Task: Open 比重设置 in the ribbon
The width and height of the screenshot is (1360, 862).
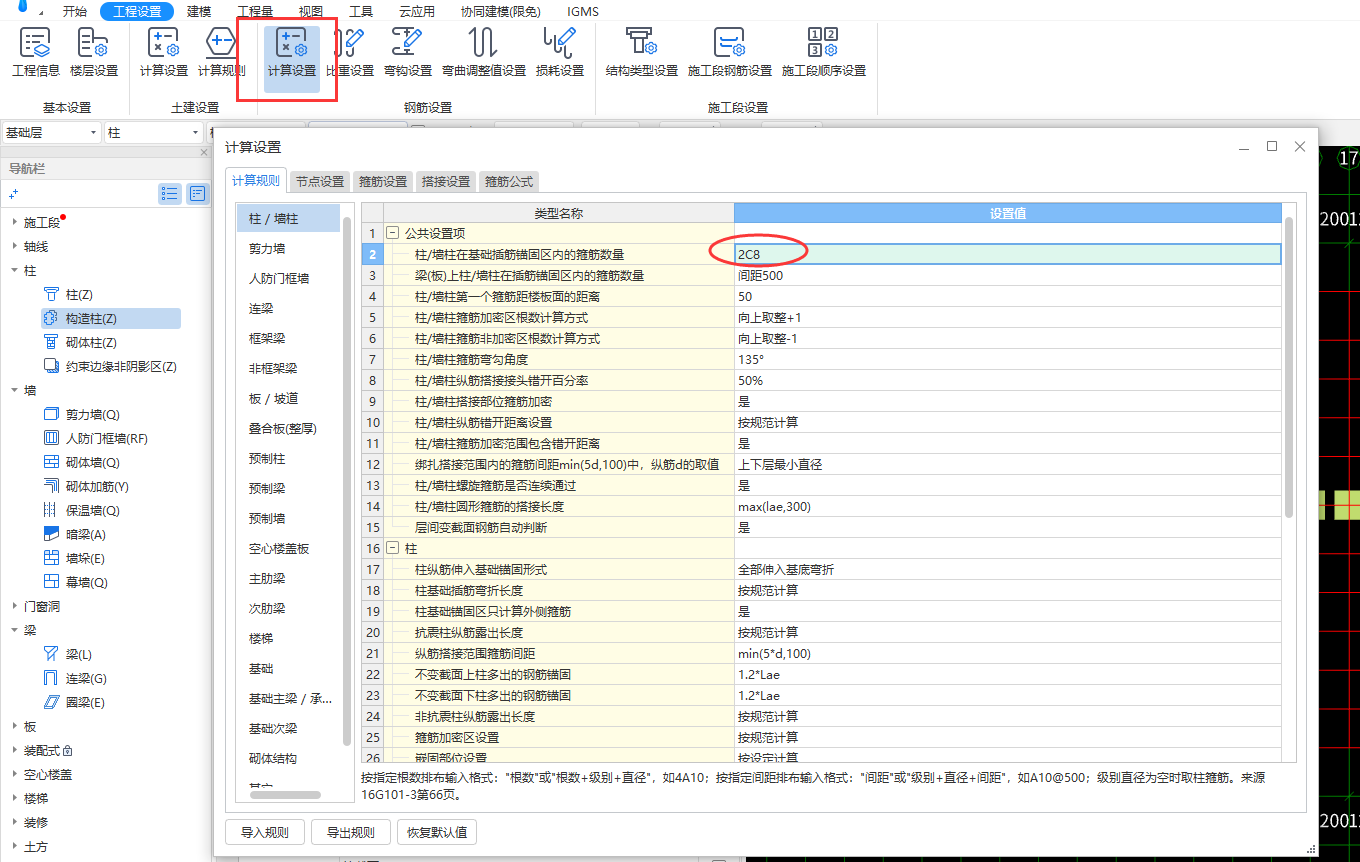Action: tap(350, 53)
